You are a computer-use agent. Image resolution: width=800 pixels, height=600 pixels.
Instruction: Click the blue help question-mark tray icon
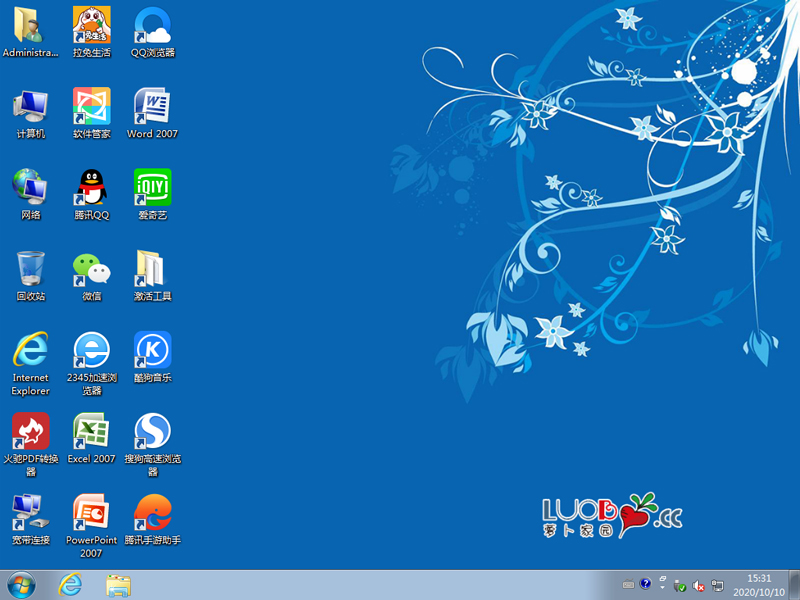click(x=645, y=583)
